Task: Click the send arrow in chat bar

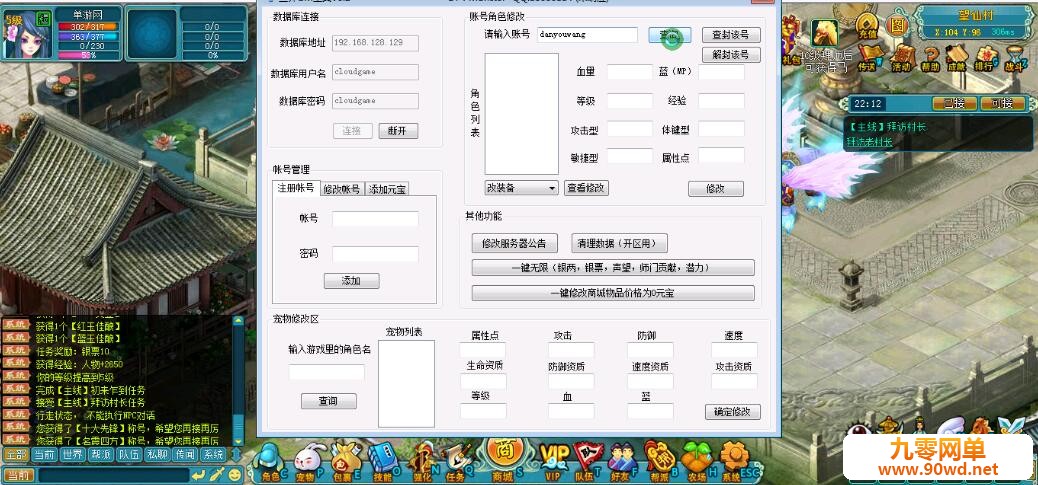Action: 198,474
